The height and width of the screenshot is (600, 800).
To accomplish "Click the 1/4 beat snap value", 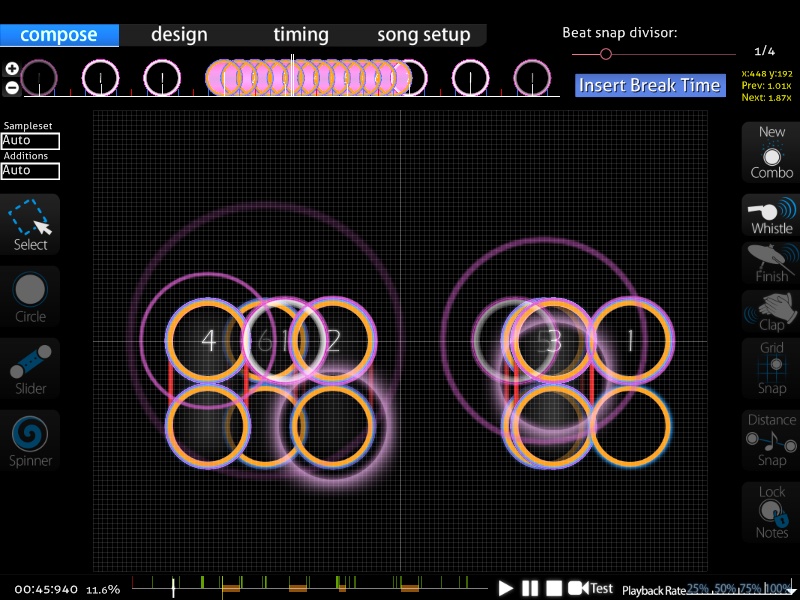I will pyautogui.click(x=764, y=51).
